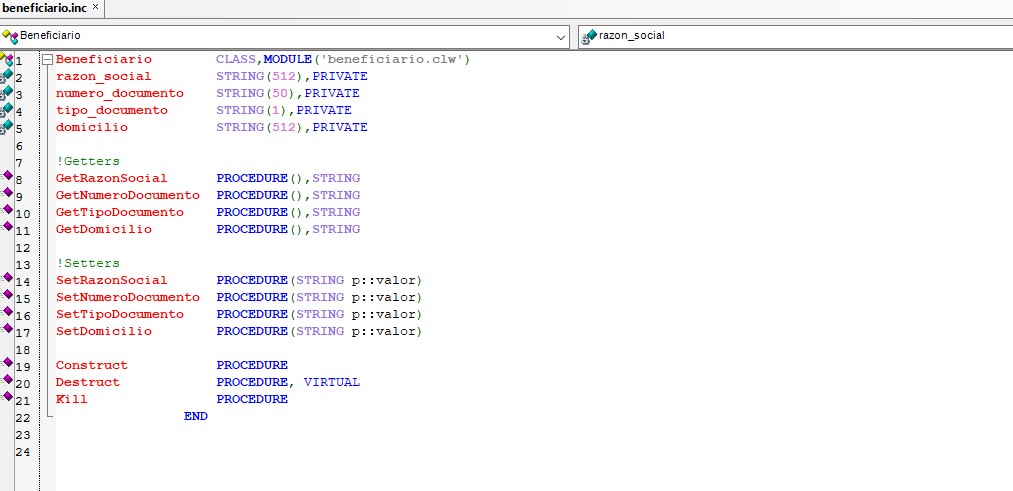
Task: Open the razon_social member dropdown
Action: point(795,36)
